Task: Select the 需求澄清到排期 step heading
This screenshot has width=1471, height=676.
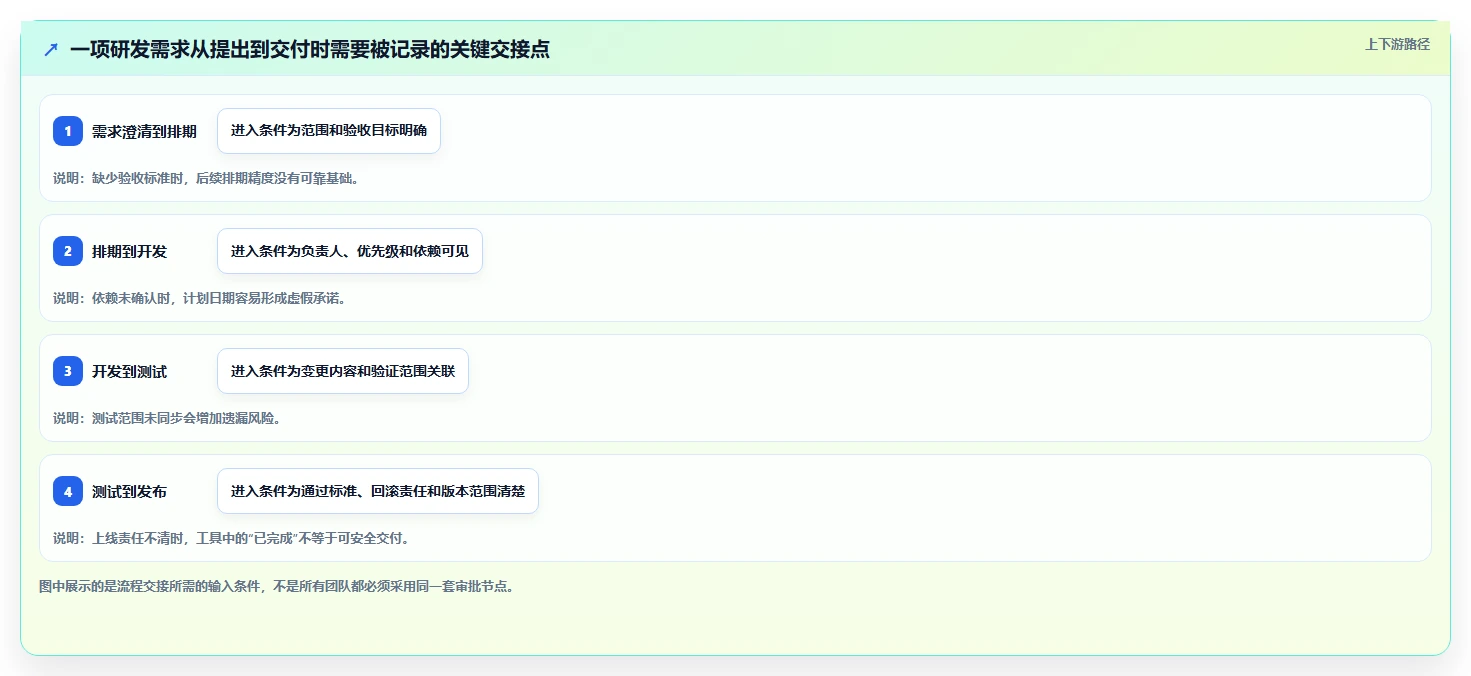Action: click(x=144, y=131)
